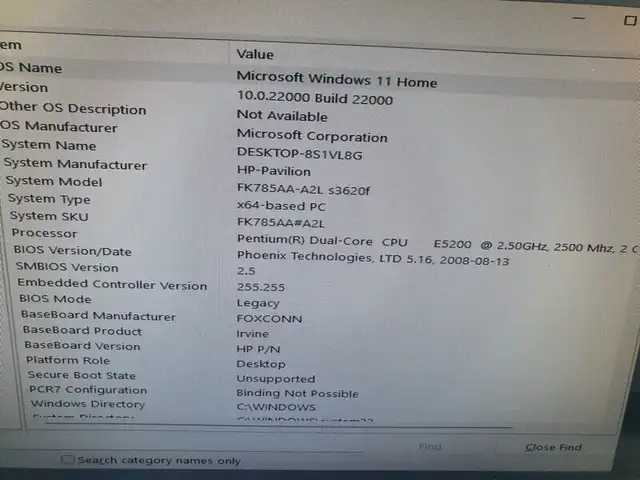
Task: Select the Binding Not Possible value
Action: (297, 393)
